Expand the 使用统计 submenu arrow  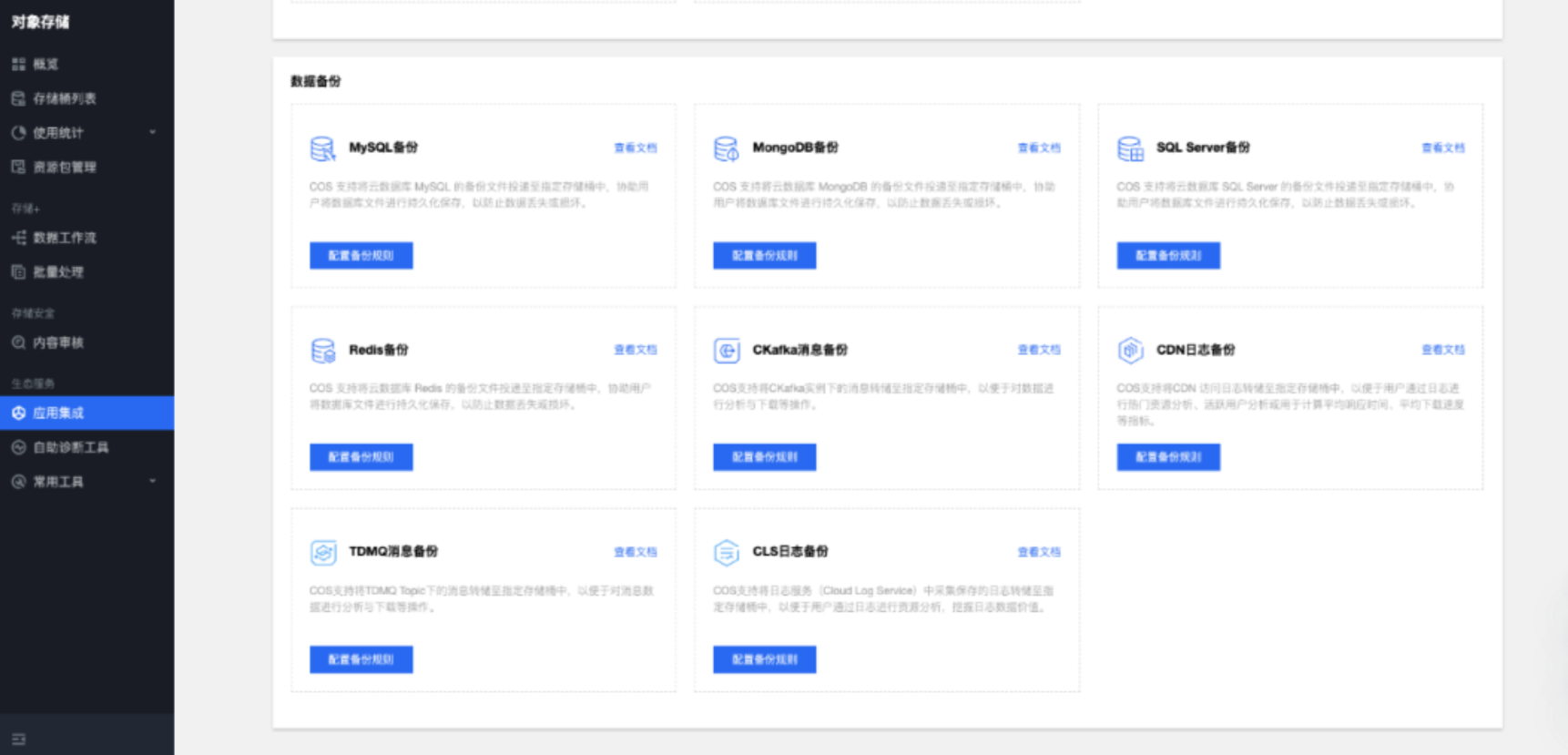tap(152, 133)
